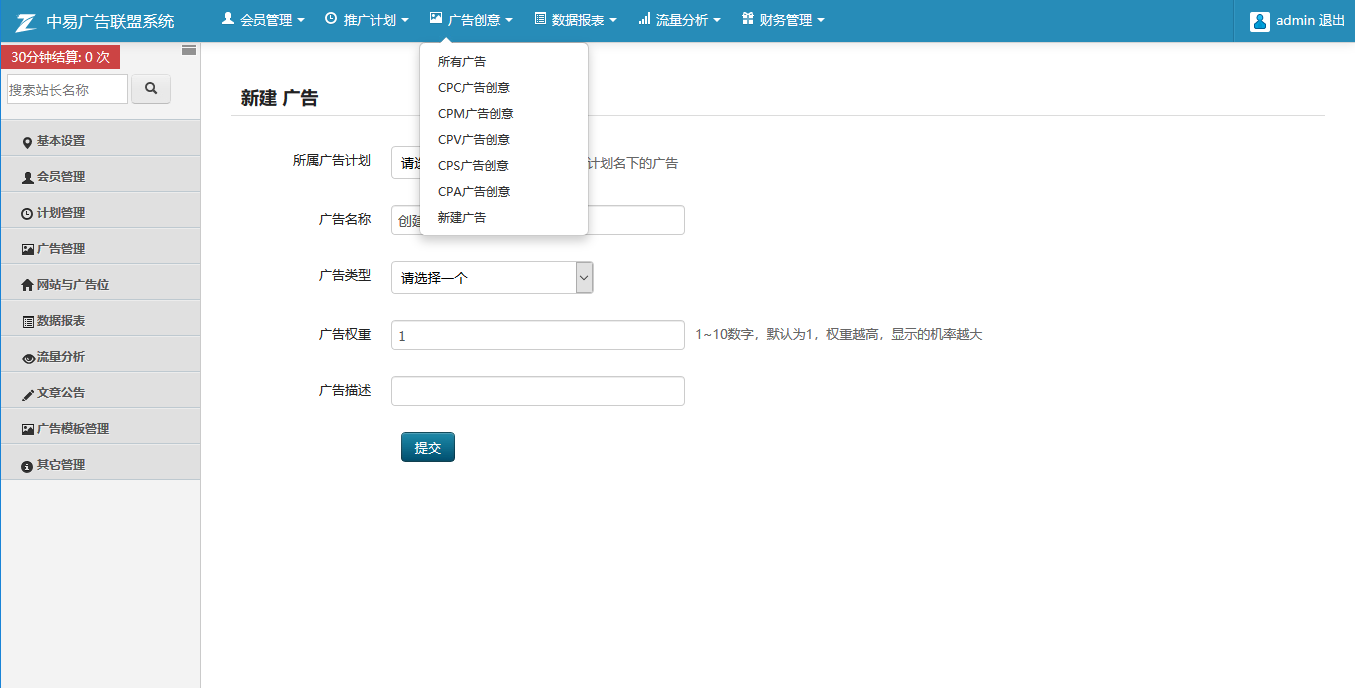
Task: Select 新建广告 menu entry
Action: click(462, 218)
